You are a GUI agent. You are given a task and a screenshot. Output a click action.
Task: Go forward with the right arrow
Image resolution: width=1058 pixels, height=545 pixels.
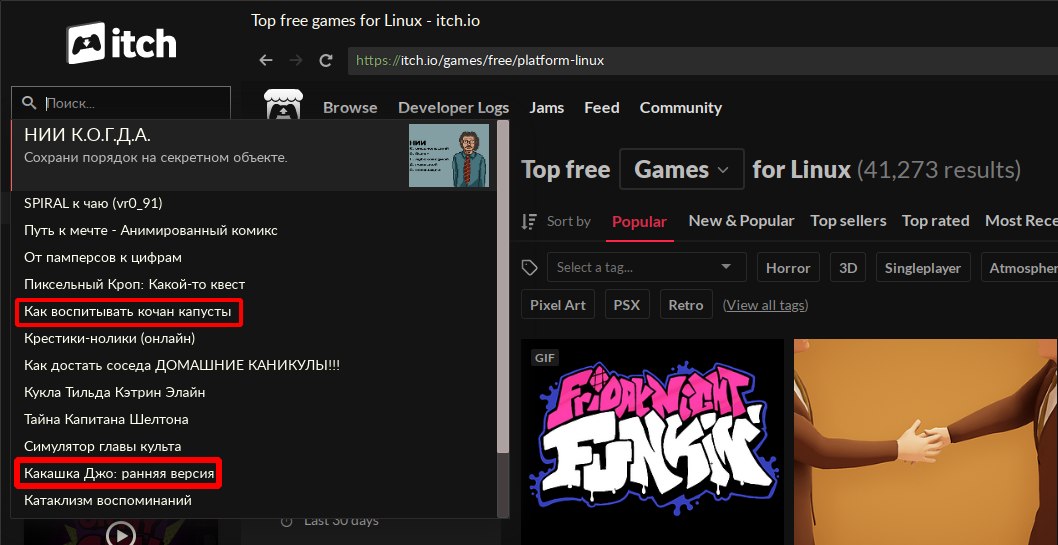296,60
